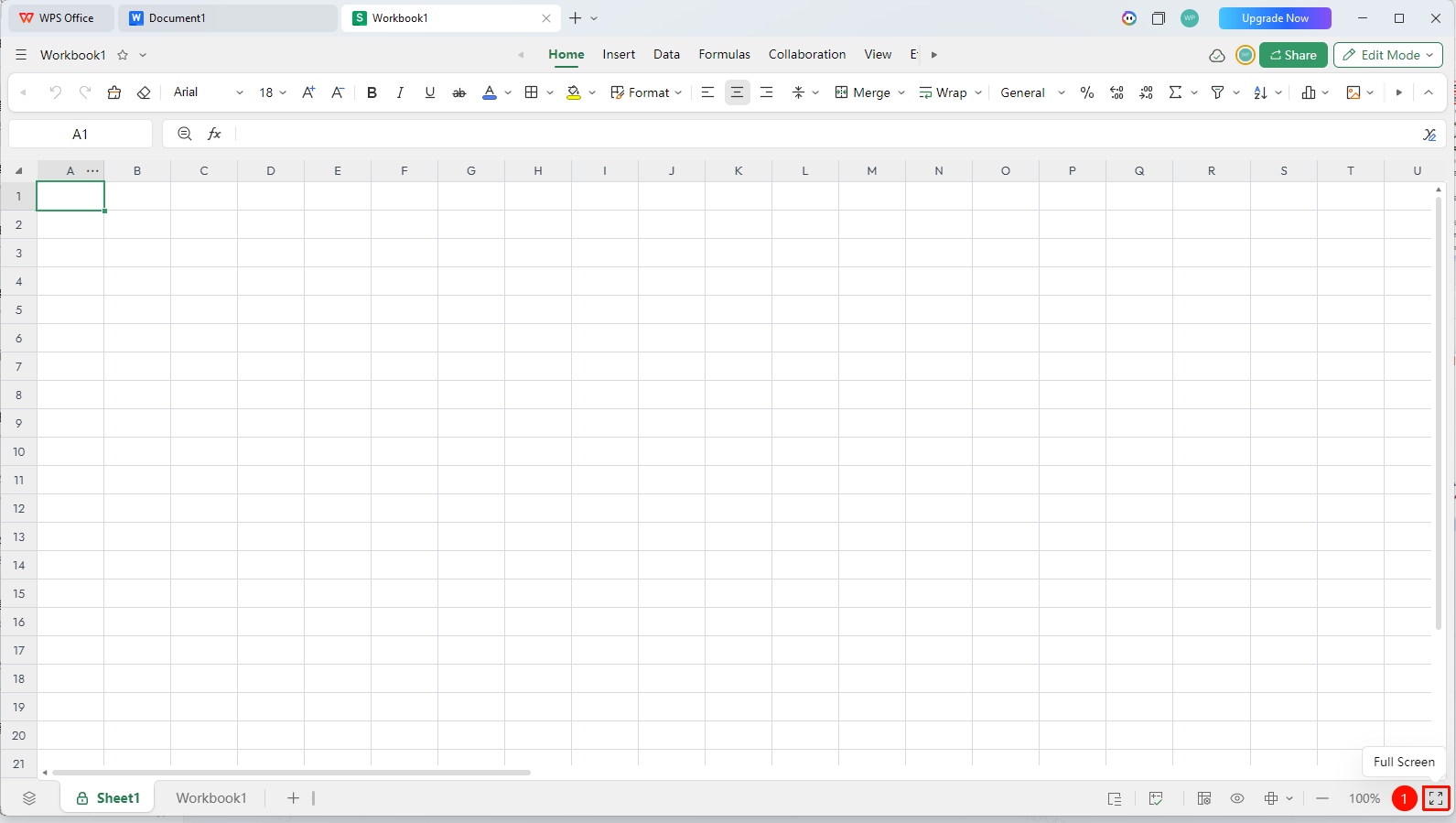This screenshot has width=1456, height=823.
Task: Click the Sort A-Z icon
Action: 1260,92
